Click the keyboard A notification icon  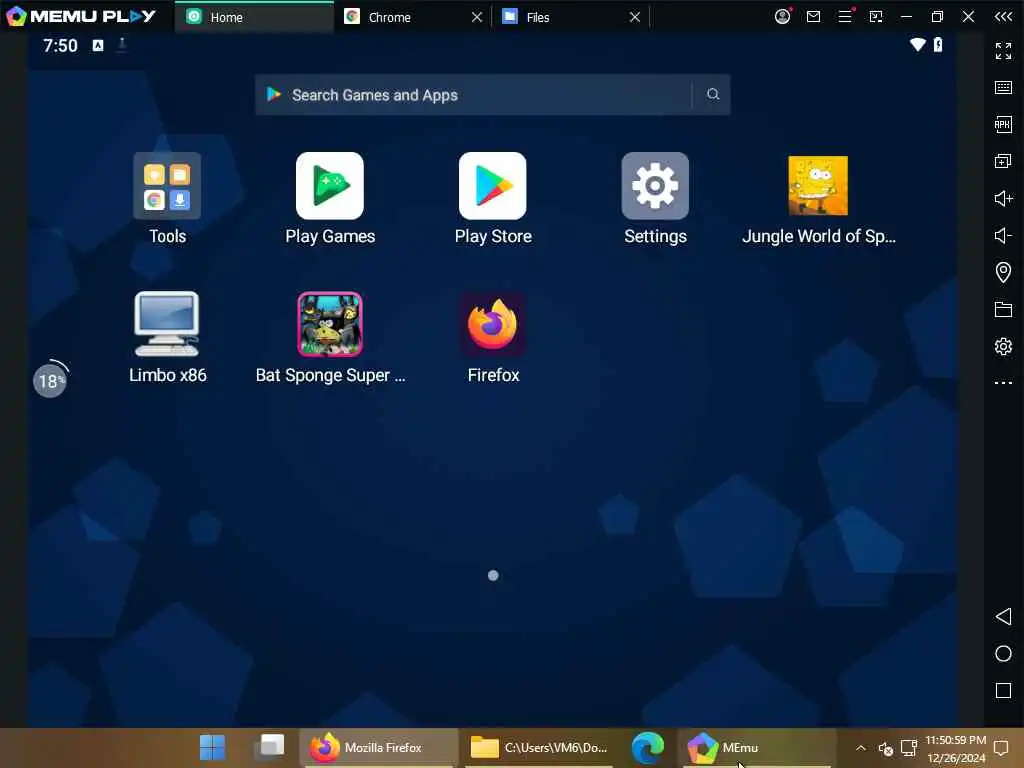(97, 45)
